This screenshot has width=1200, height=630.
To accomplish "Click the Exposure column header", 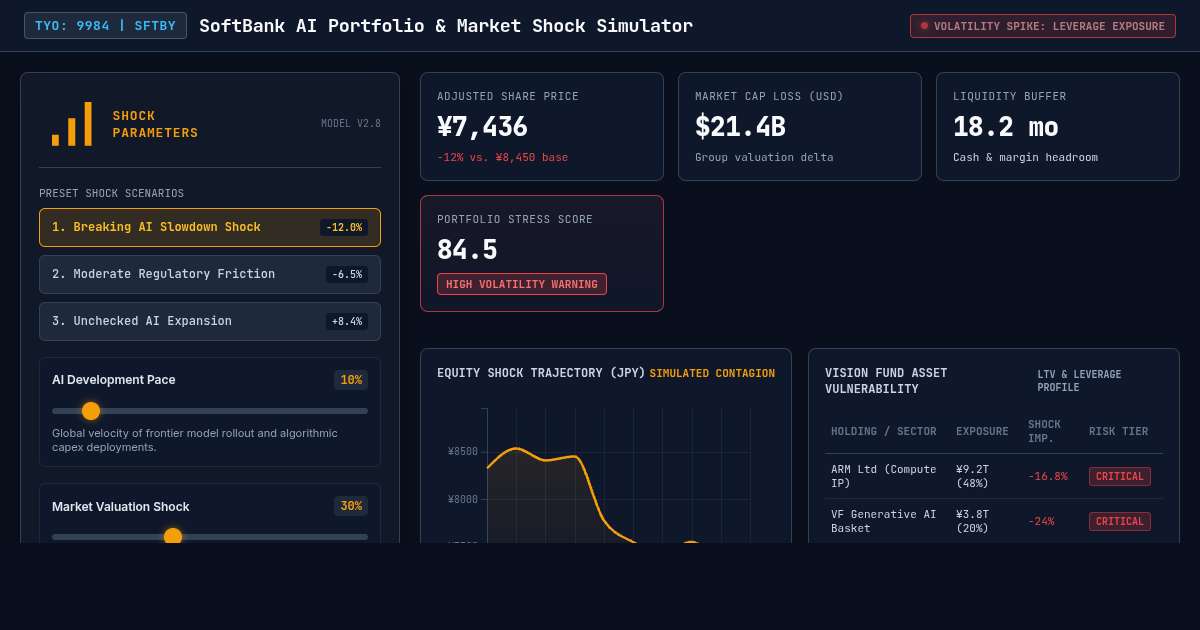I will pyautogui.click(x=982, y=432).
